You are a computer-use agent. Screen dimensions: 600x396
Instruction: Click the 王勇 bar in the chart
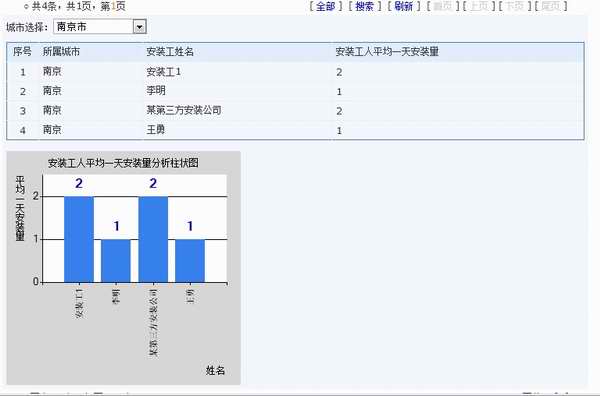click(190, 261)
